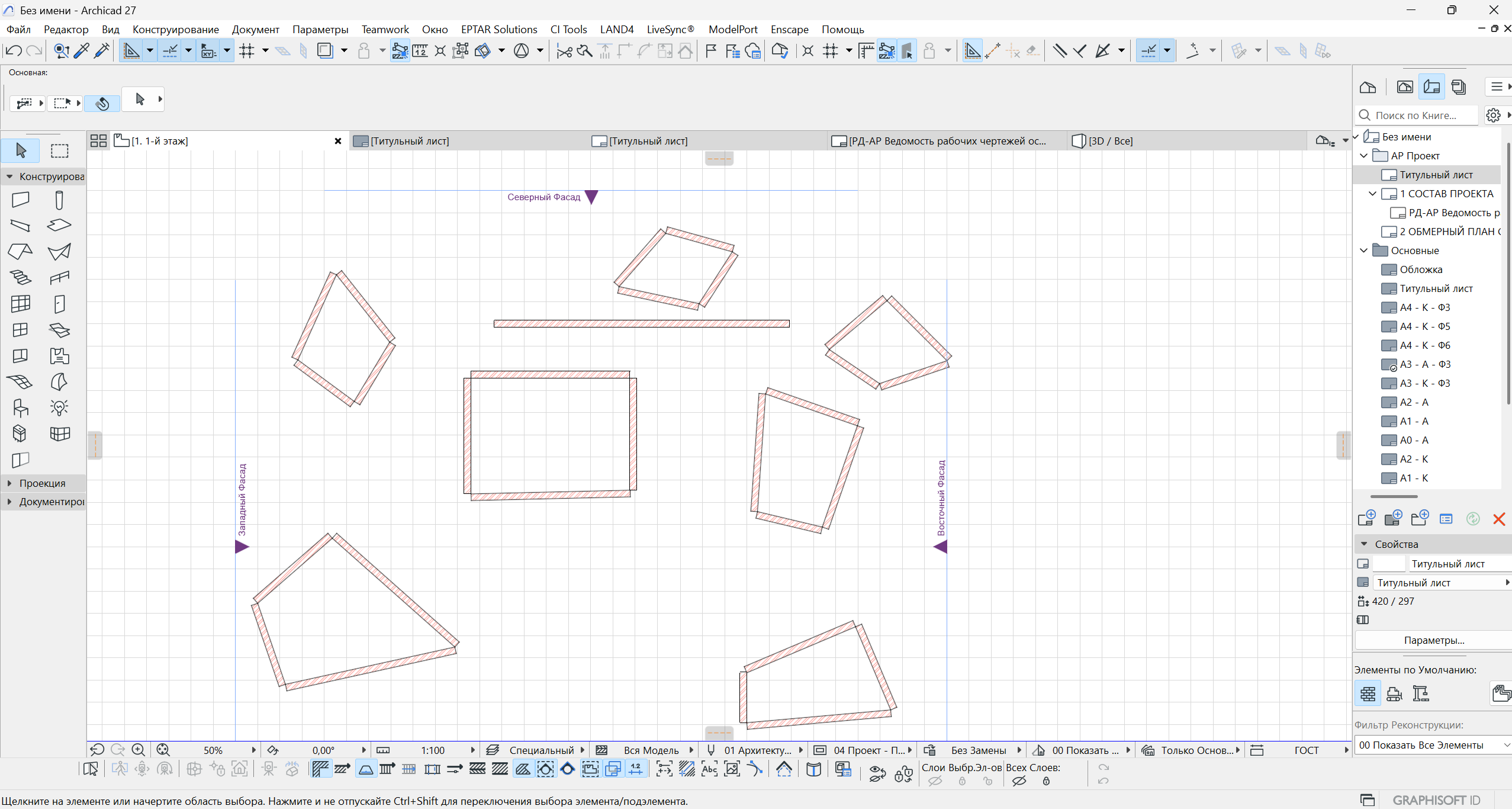Toggle Grid Snap icon
Screen dimensions: 1512x809
(247, 51)
